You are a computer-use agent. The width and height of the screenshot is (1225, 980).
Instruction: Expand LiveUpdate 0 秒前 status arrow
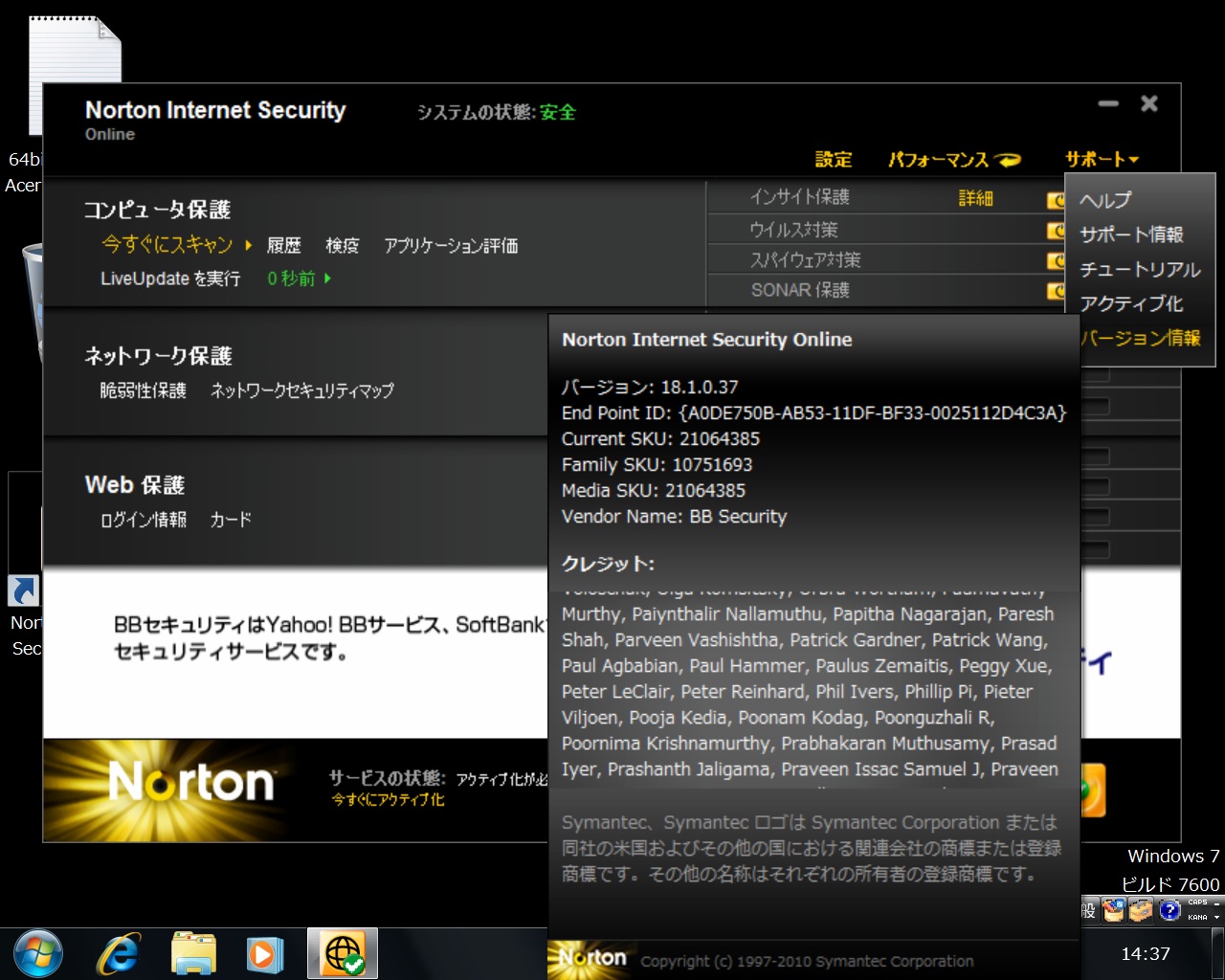coord(327,278)
